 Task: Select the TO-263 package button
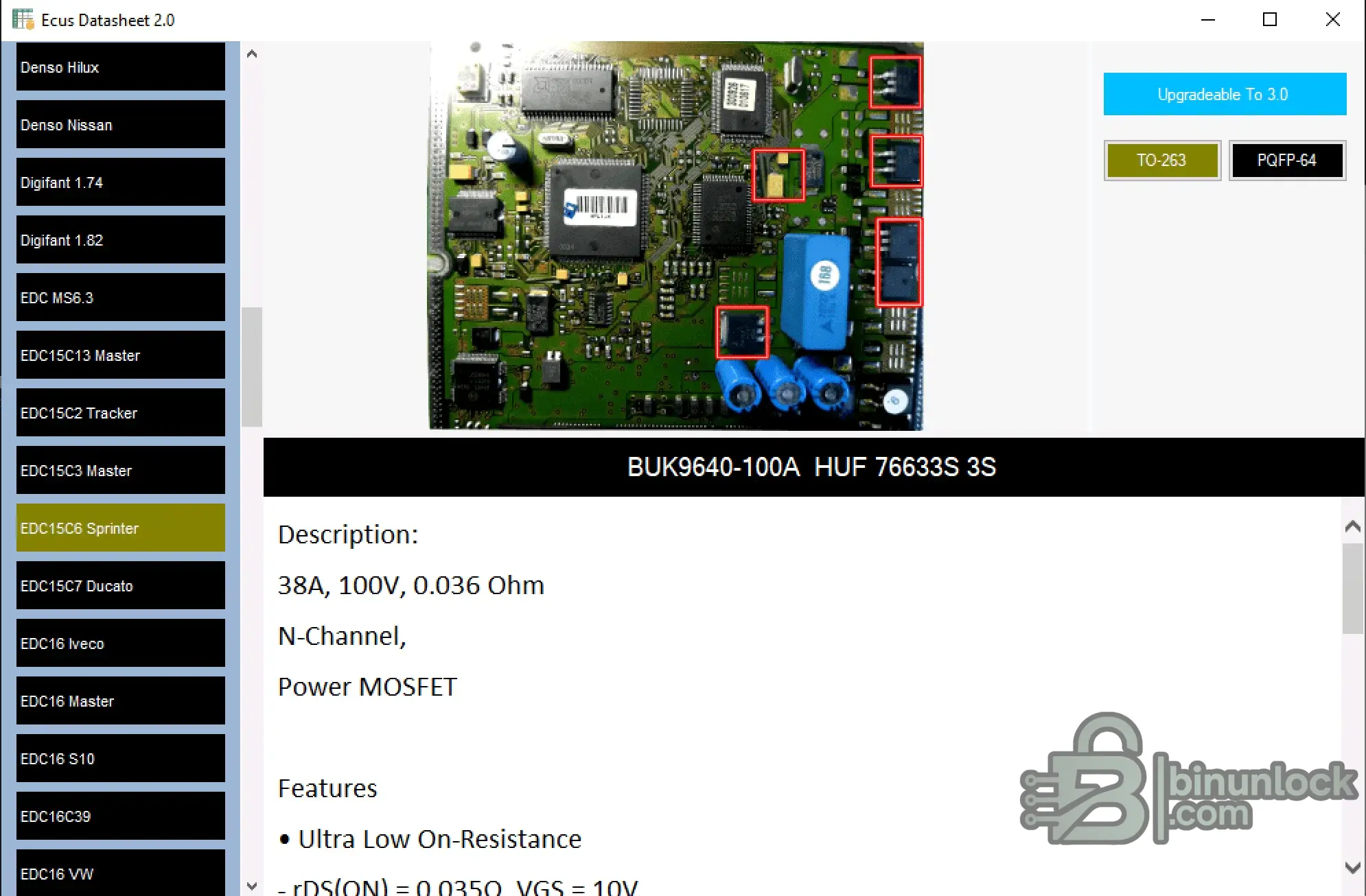click(1162, 161)
